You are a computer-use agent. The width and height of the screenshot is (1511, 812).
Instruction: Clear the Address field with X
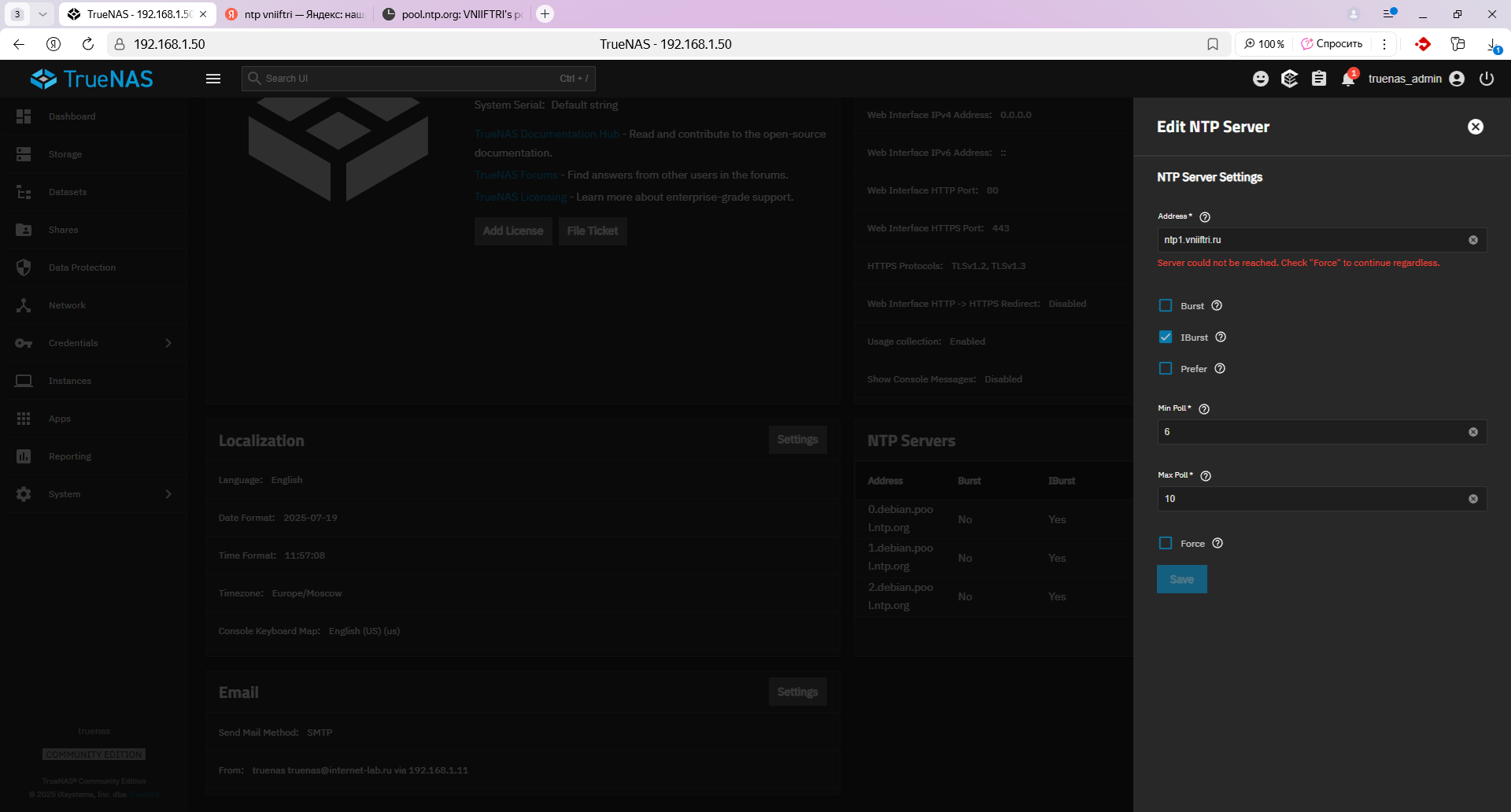1473,240
